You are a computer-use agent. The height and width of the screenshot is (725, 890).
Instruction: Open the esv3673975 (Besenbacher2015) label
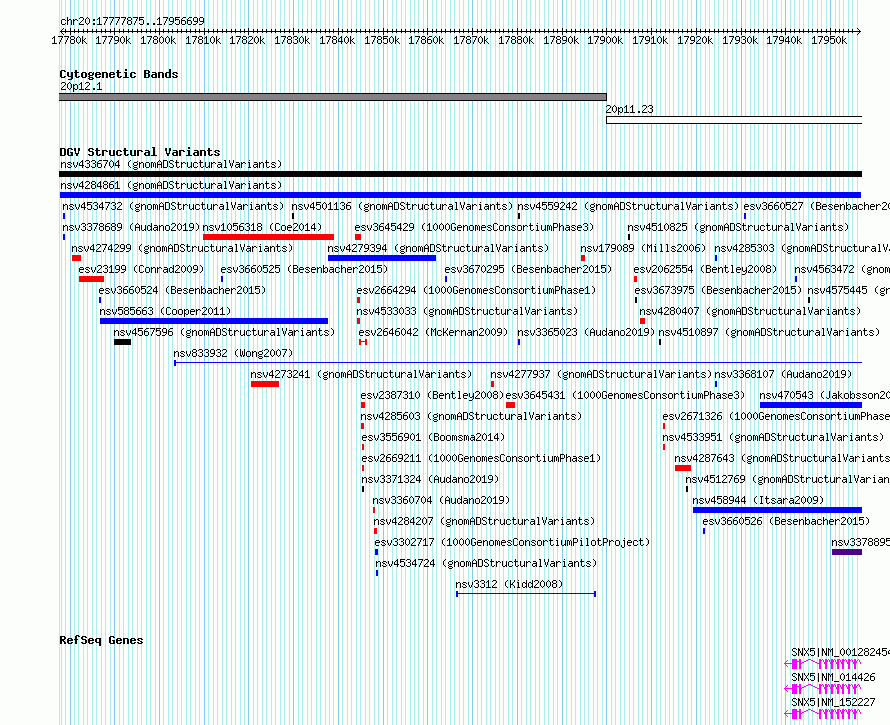718,290
